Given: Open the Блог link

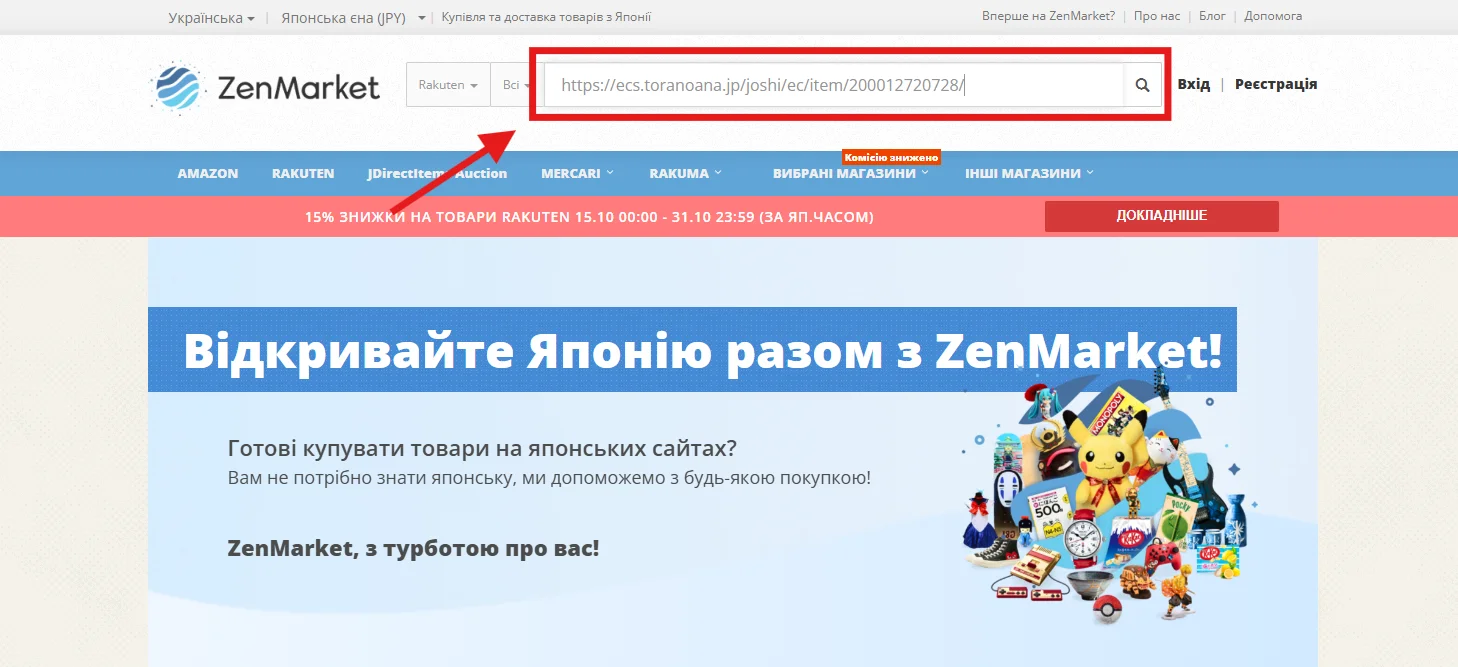Looking at the screenshot, I should point(1212,16).
